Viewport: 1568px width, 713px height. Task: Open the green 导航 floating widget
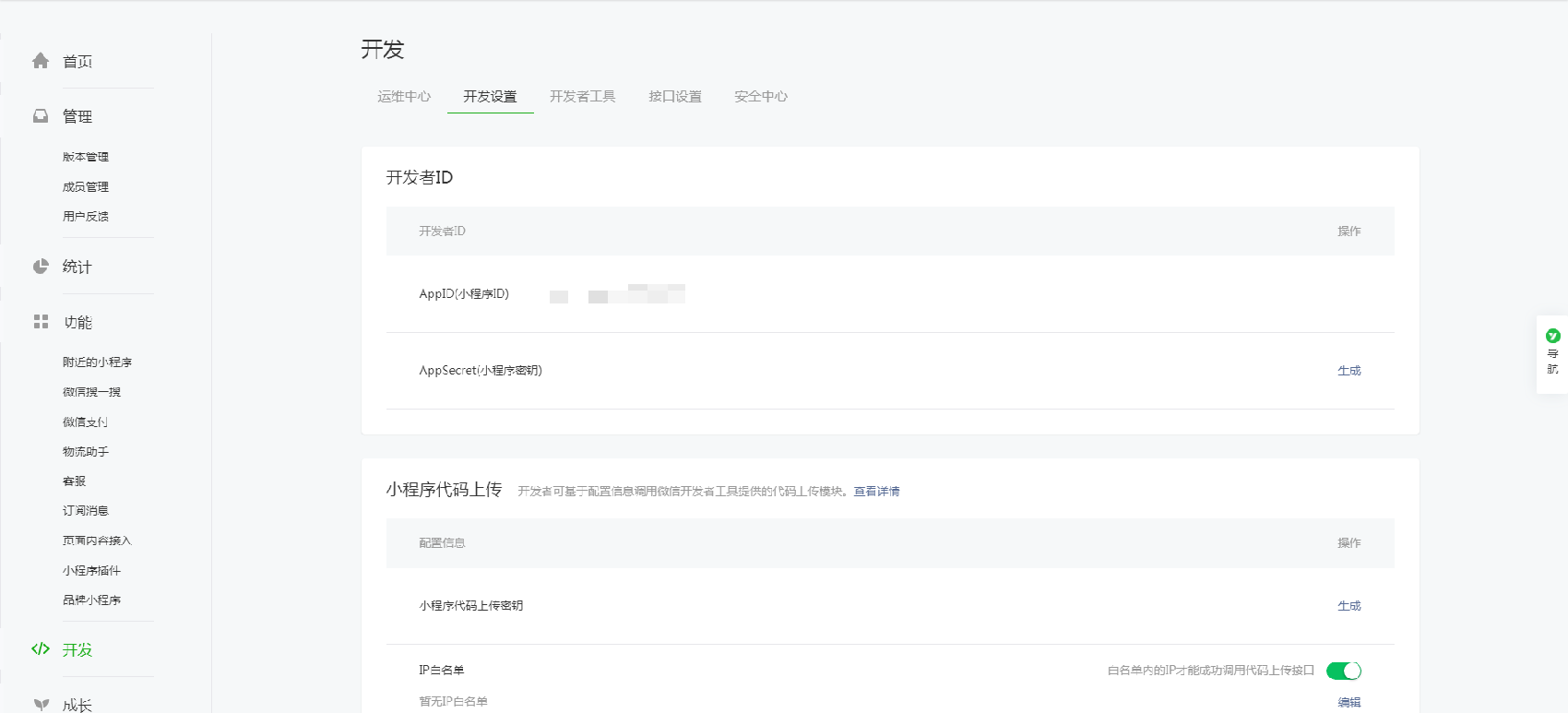click(x=1552, y=354)
